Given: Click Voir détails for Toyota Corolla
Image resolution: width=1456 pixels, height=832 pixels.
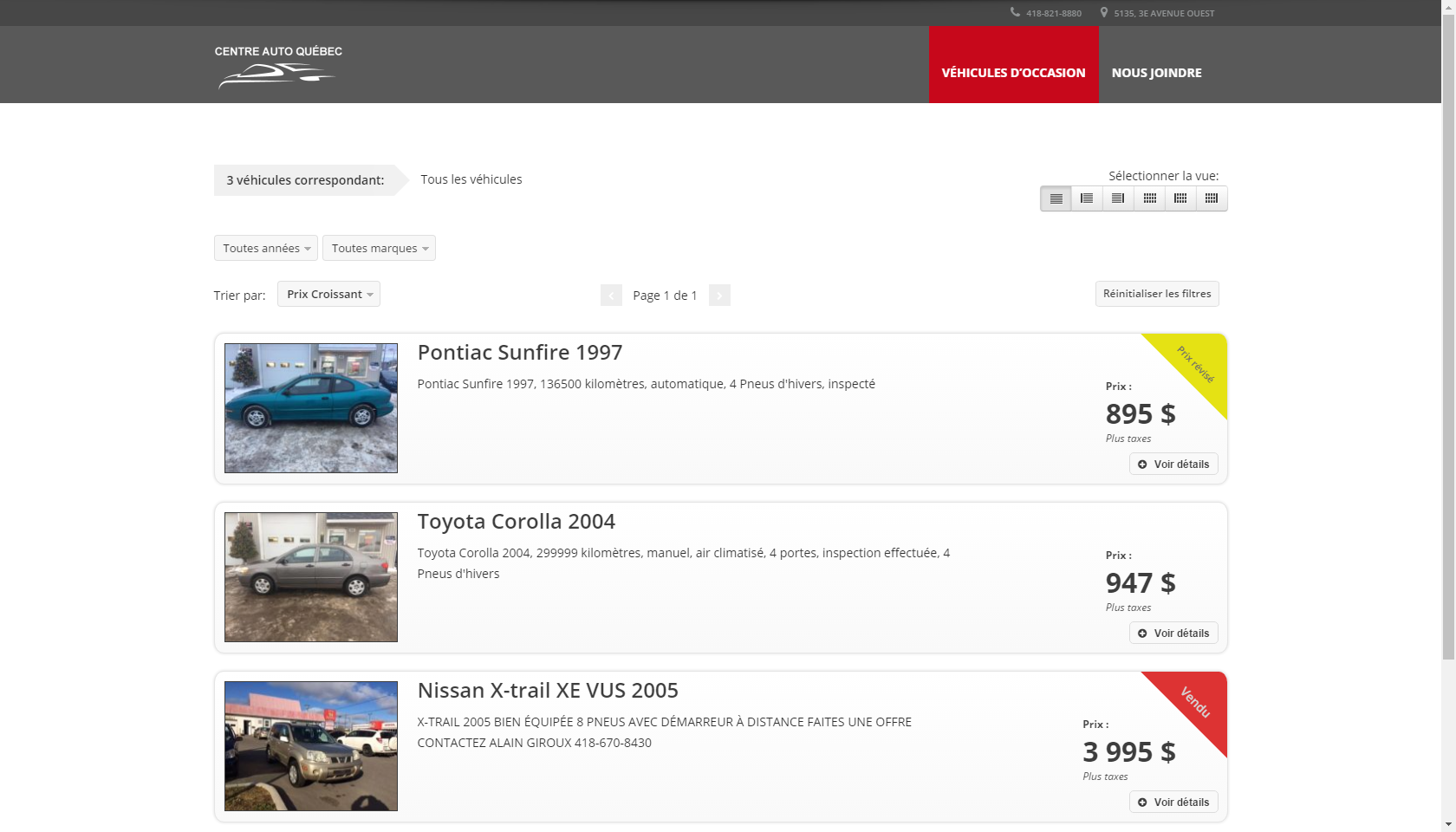Looking at the screenshot, I should (1173, 633).
